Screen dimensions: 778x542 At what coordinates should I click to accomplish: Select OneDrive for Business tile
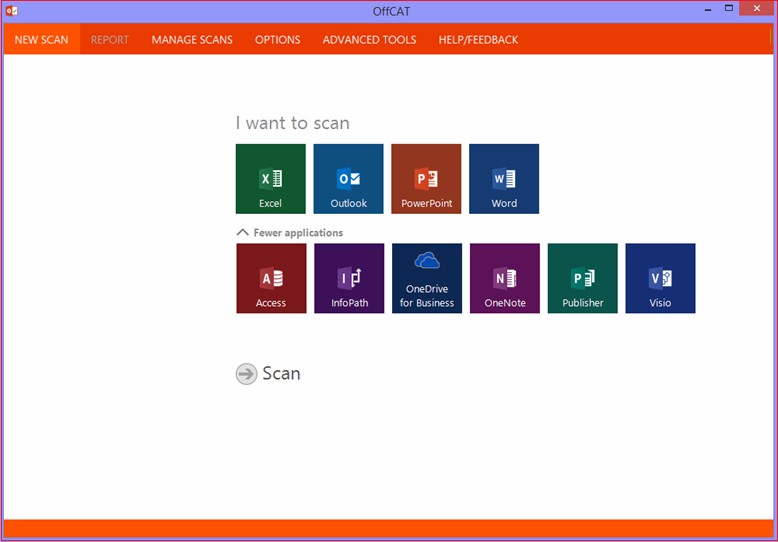[x=427, y=278]
